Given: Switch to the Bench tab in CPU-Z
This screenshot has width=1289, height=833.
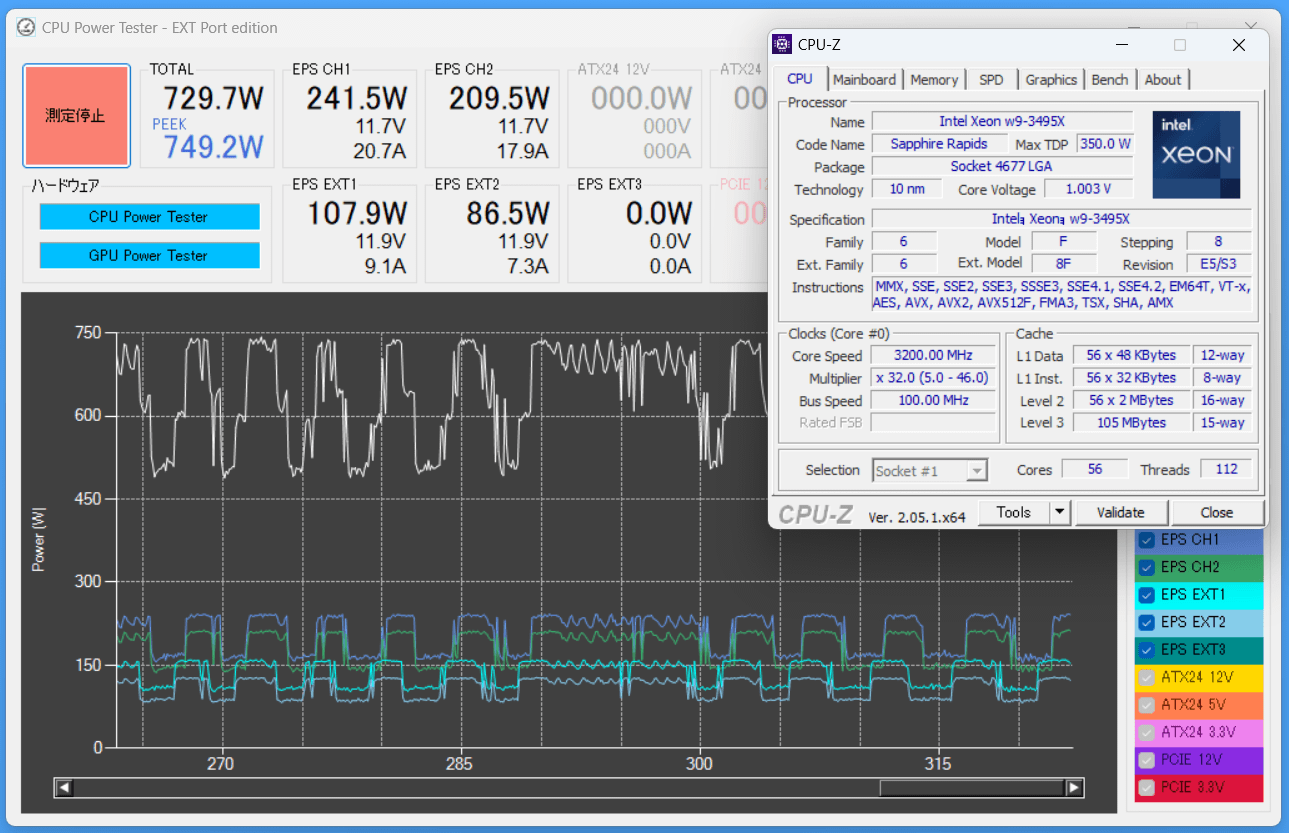Looking at the screenshot, I should tap(1110, 80).
